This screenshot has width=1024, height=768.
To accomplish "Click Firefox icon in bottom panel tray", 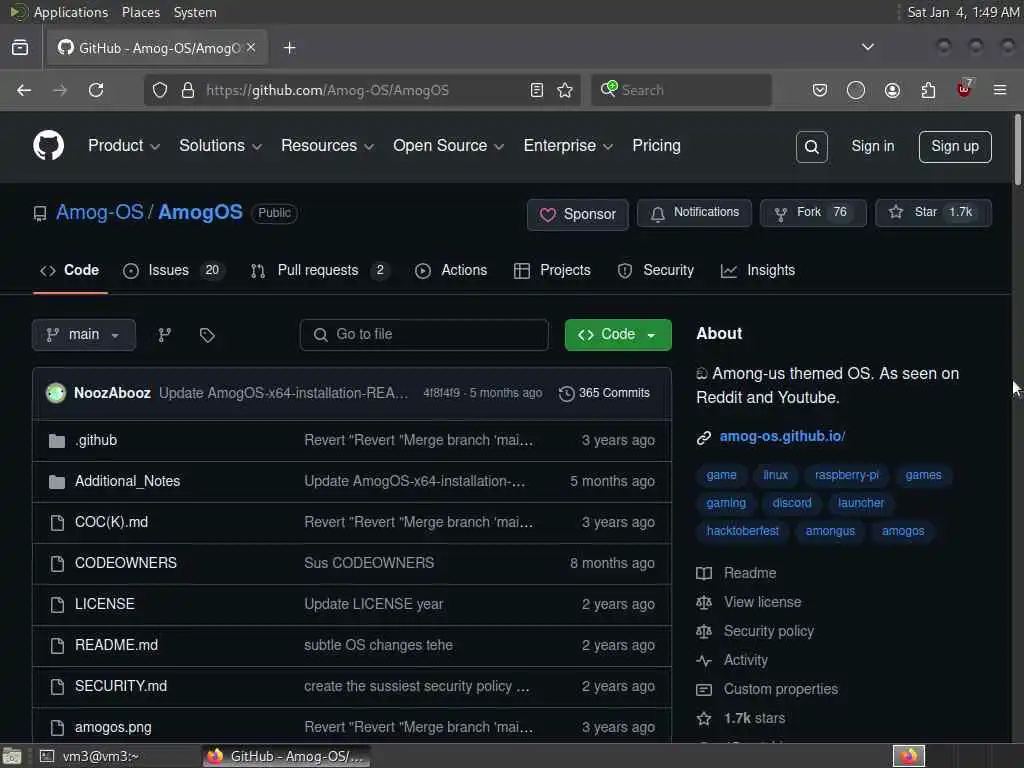I will (x=909, y=756).
